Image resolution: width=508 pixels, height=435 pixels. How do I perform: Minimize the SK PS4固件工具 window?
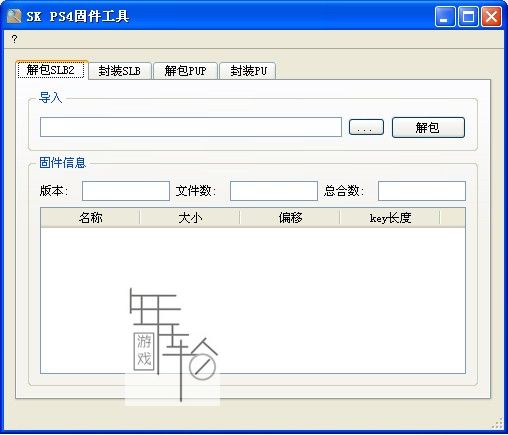point(445,16)
